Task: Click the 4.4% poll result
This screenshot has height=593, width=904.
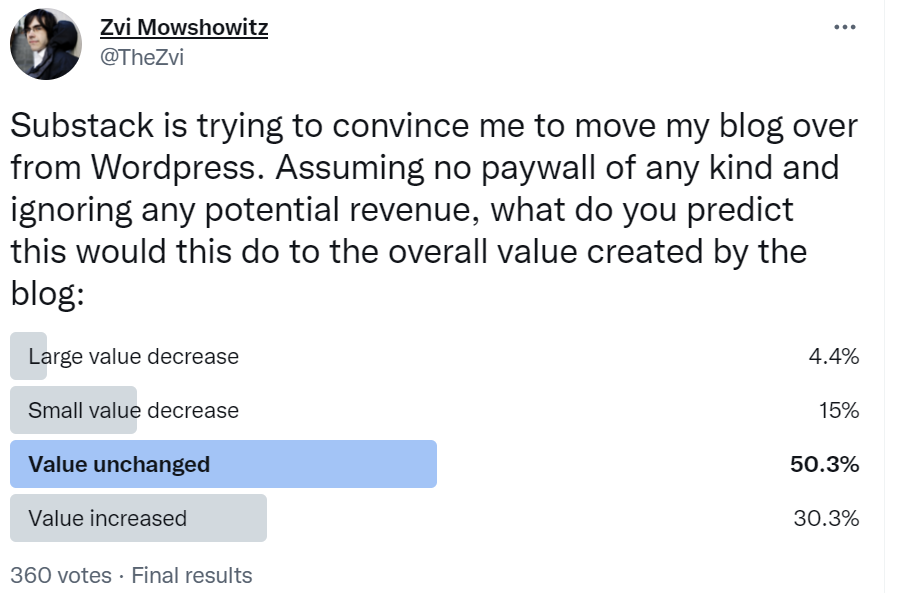Action: point(834,356)
